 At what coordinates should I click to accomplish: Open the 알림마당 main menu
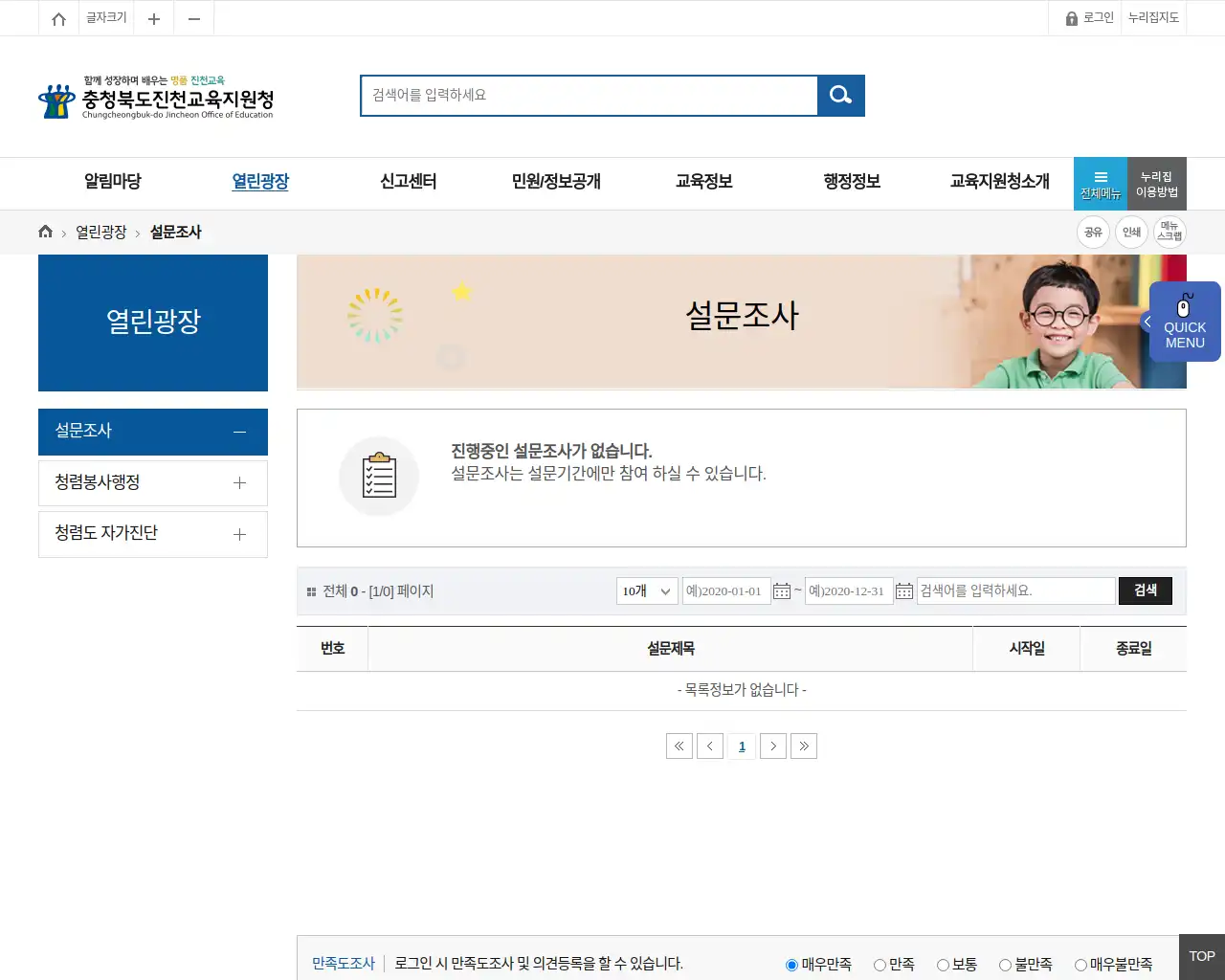click(x=113, y=182)
